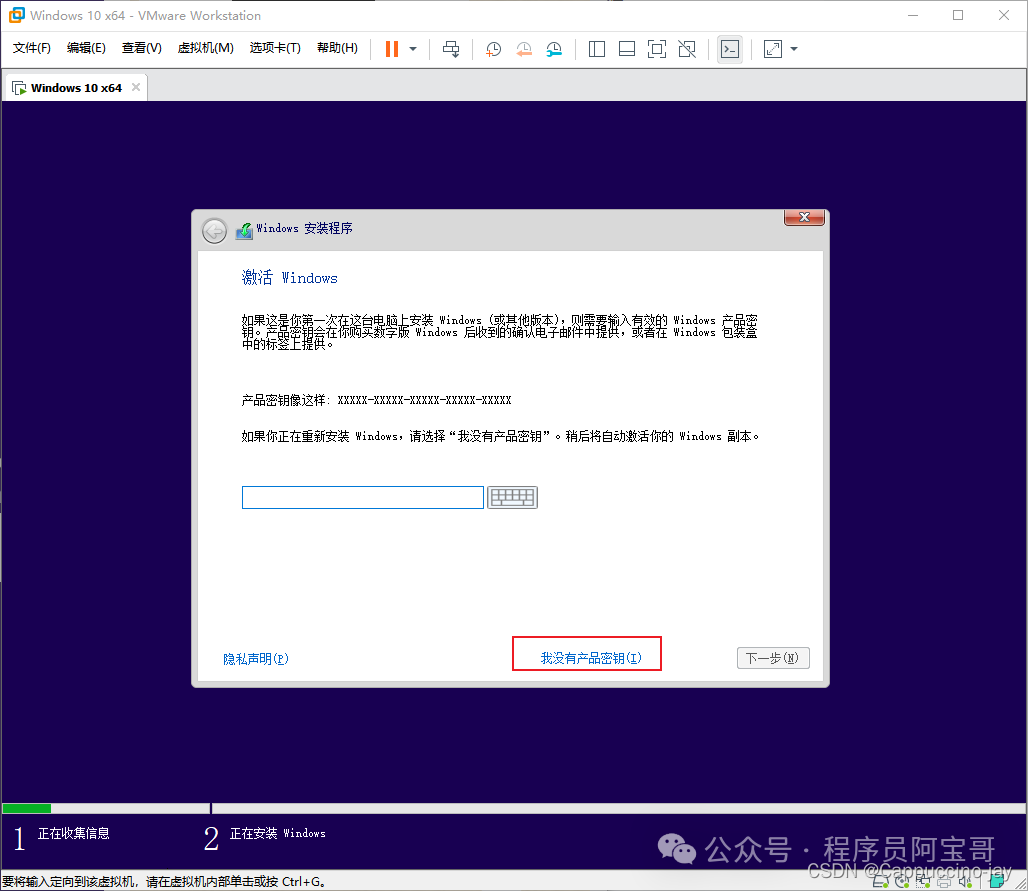This screenshot has height=891, width=1028.
Task: Click the printer status icon
Action: pos(944,881)
